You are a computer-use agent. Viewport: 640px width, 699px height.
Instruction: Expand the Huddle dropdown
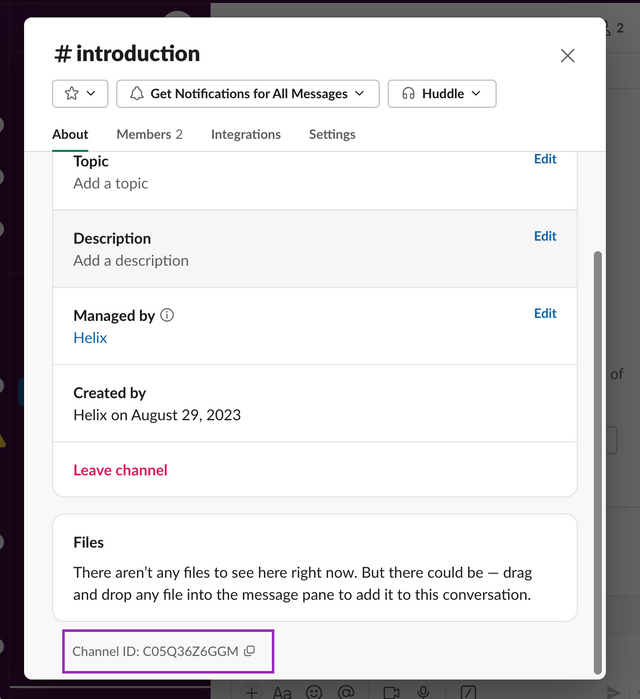click(x=442, y=94)
